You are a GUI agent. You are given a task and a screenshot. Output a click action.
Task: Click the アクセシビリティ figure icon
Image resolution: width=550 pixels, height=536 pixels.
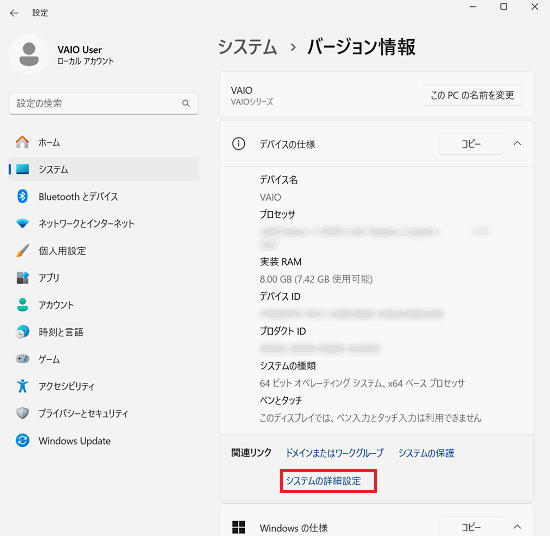22,386
